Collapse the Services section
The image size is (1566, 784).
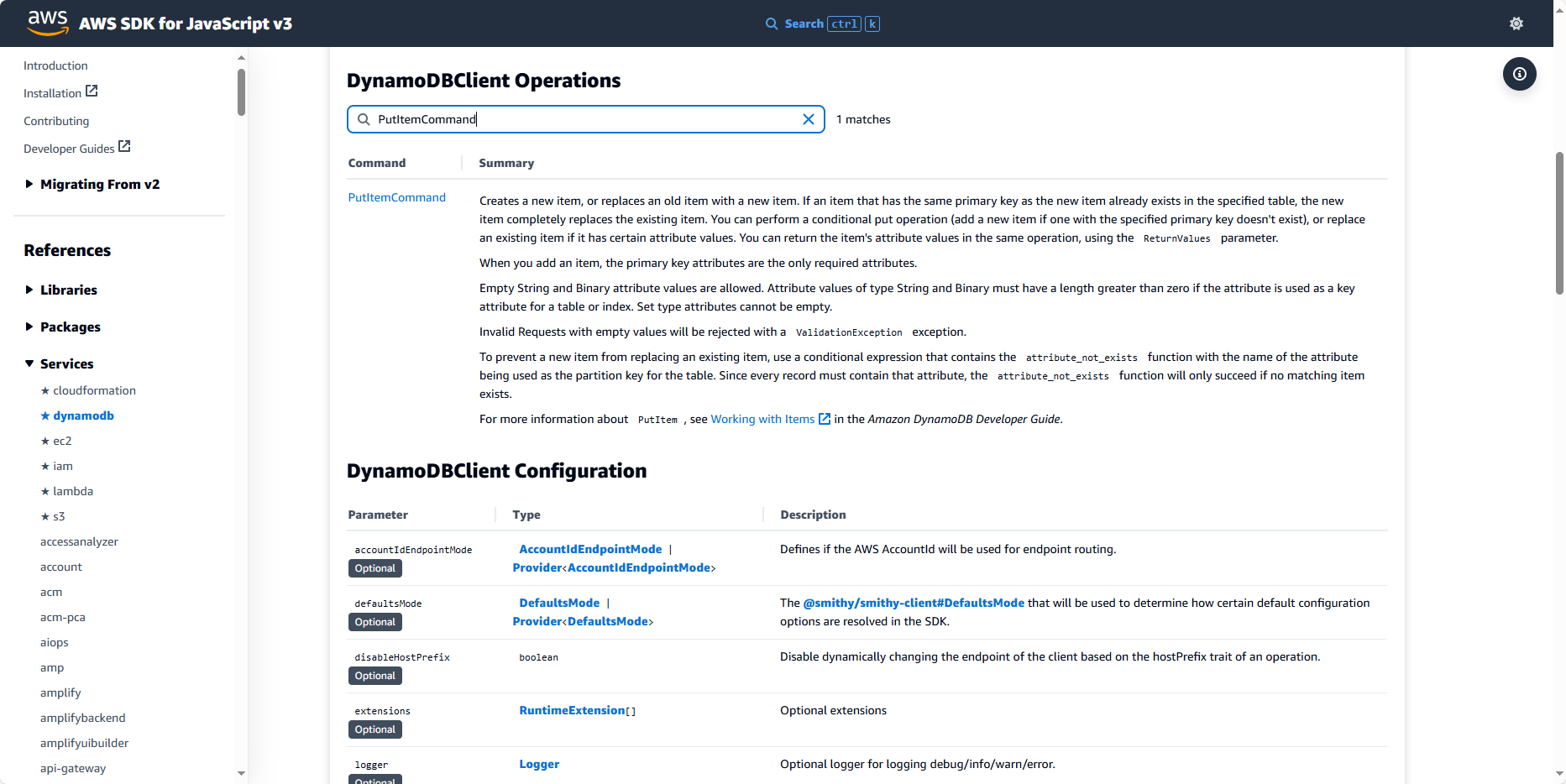click(29, 363)
